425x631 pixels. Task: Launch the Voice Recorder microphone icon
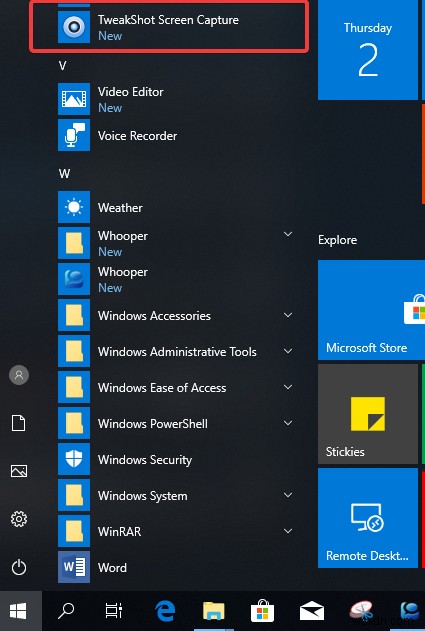coord(74,135)
